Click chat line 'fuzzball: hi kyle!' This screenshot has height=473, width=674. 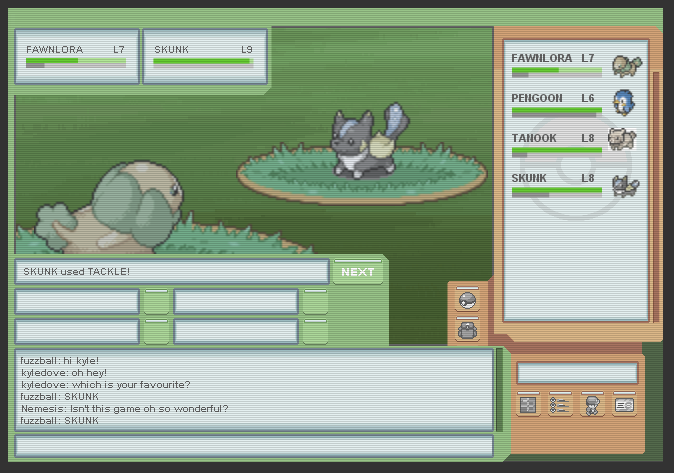point(60,360)
